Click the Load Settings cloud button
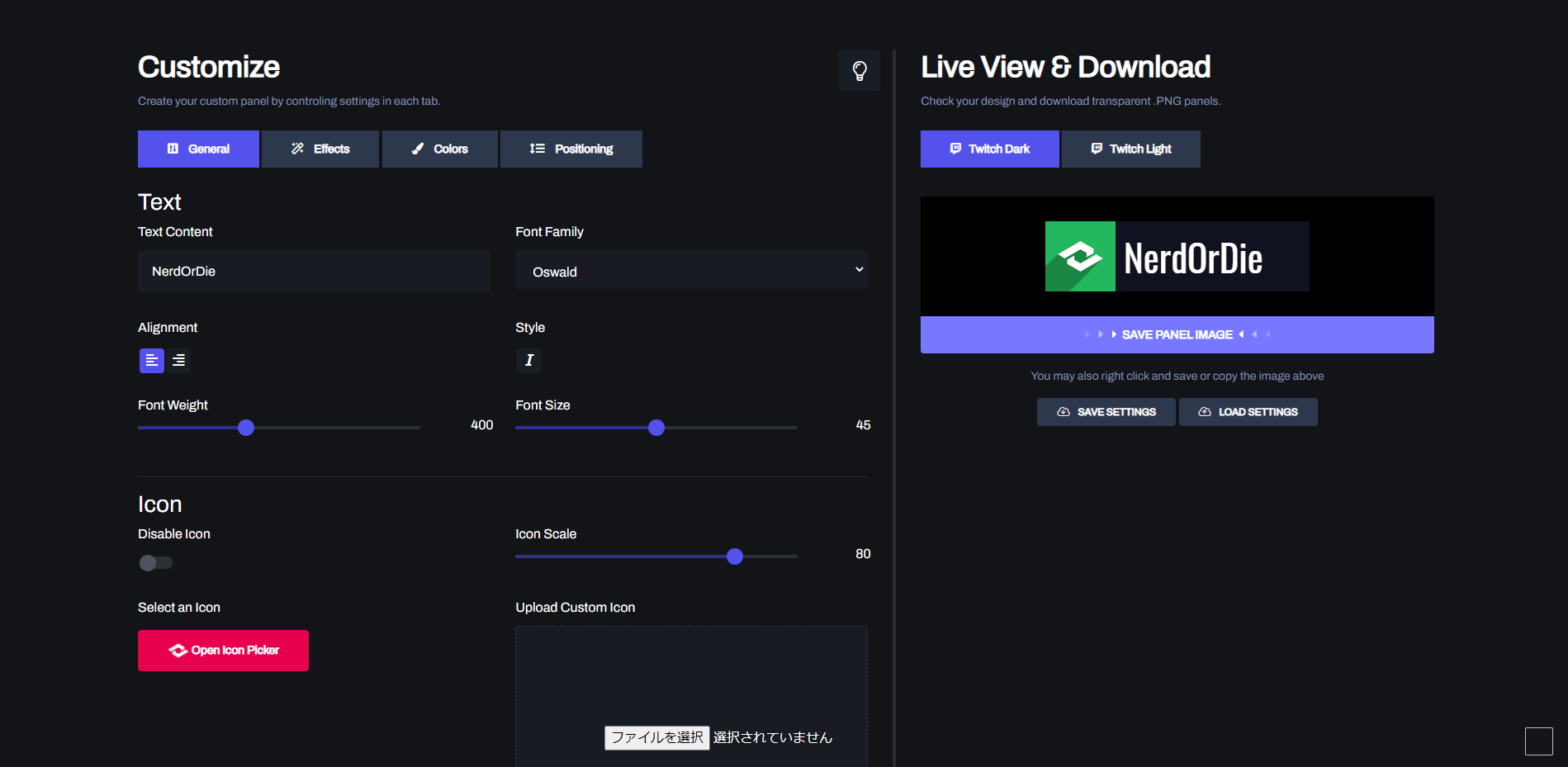1568x767 pixels. (1248, 412)
